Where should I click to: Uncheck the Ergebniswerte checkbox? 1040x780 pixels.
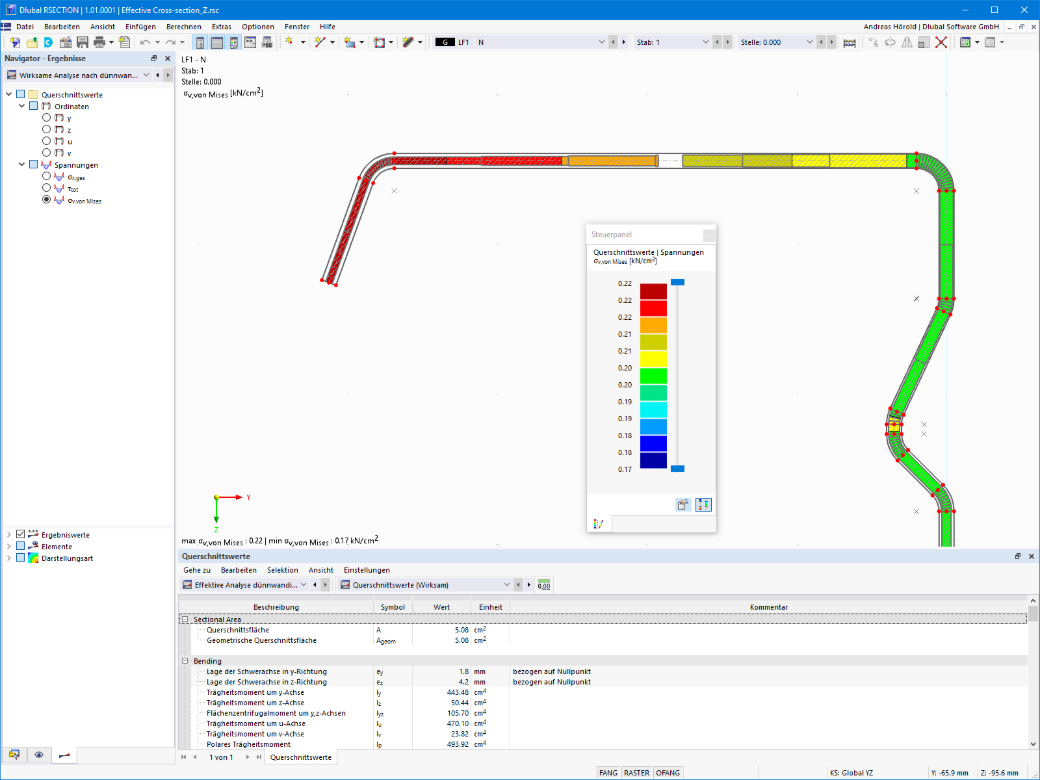point(21,534)
